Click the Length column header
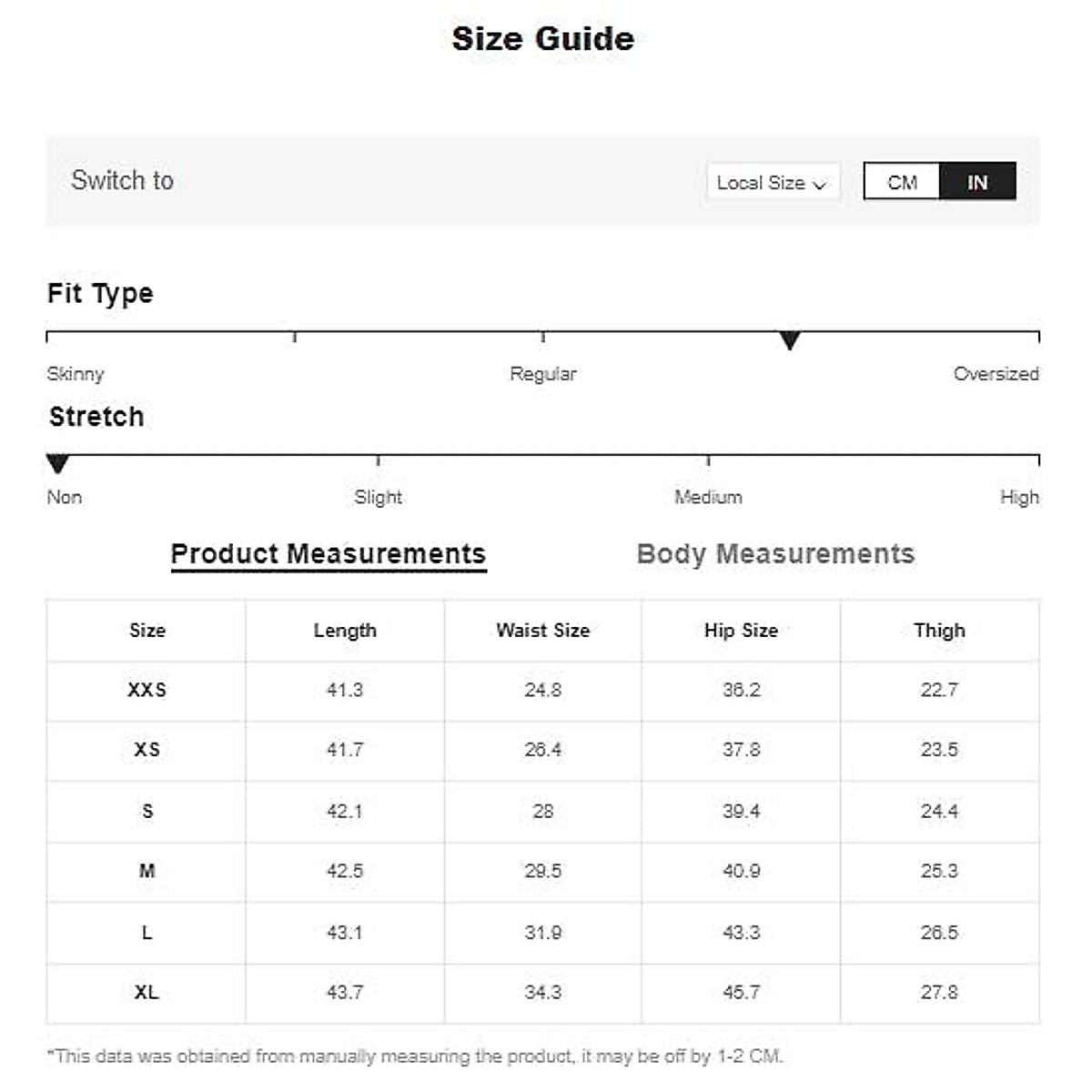1092x1092 pixels. 345,631
